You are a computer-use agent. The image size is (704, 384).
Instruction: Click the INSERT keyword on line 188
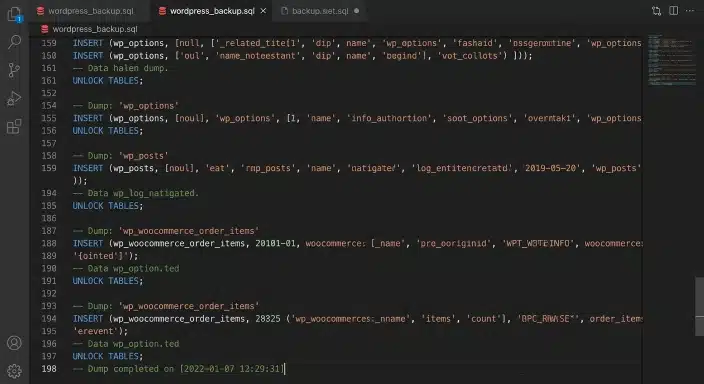click(x=88, y=243)
